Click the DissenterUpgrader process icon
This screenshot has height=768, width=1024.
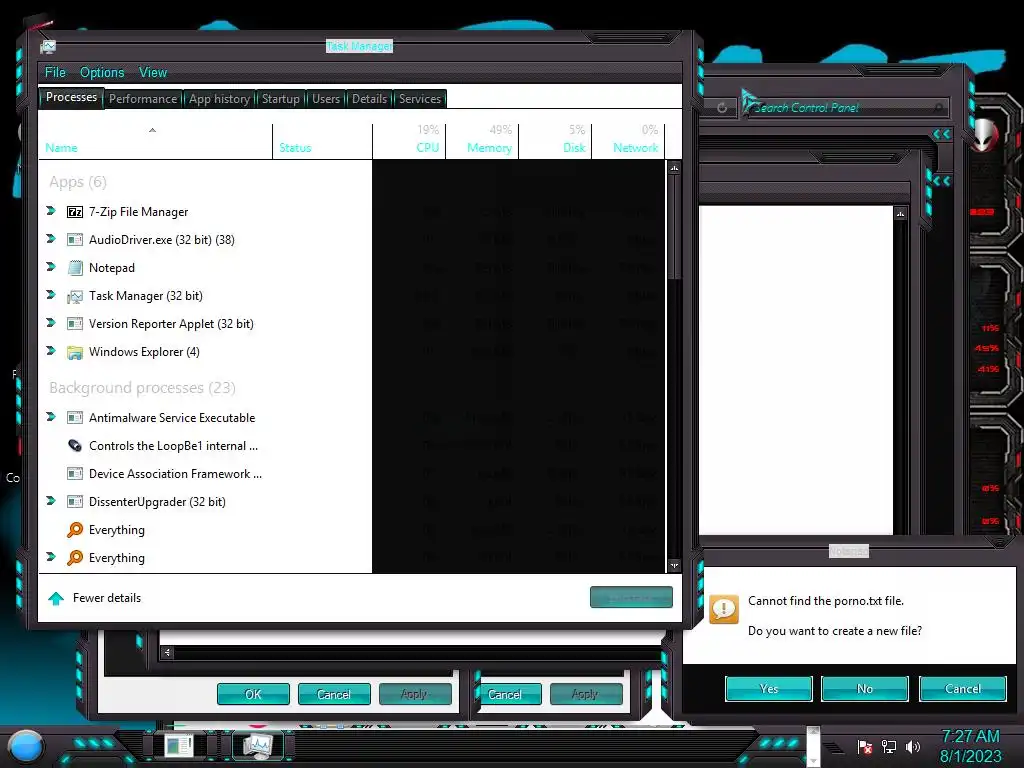75,502
